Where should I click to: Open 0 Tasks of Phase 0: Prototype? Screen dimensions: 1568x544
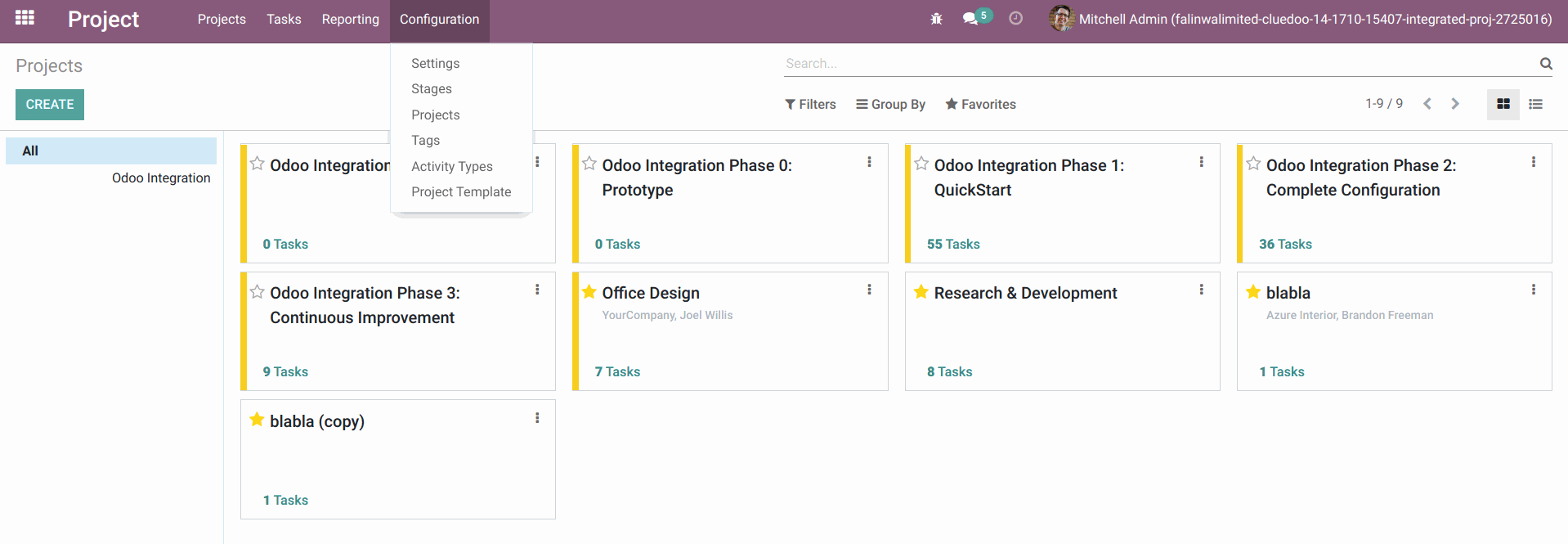(617, 244)
